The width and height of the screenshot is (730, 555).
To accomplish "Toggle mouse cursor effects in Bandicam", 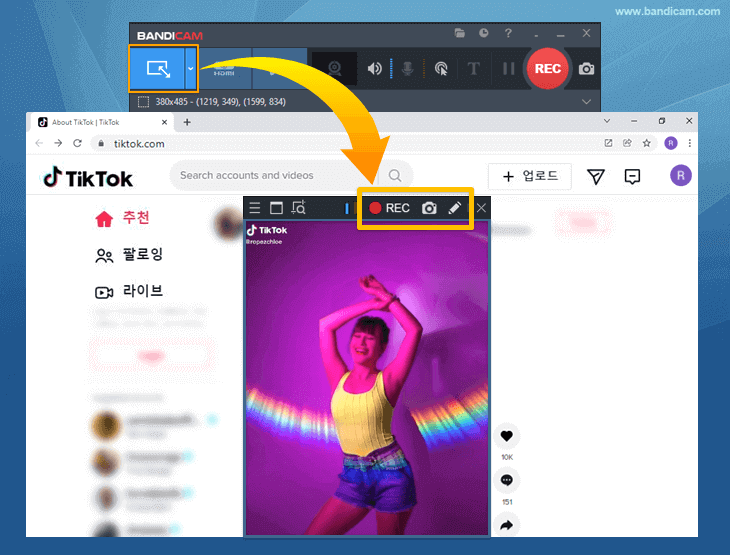I will click(441, 69).
